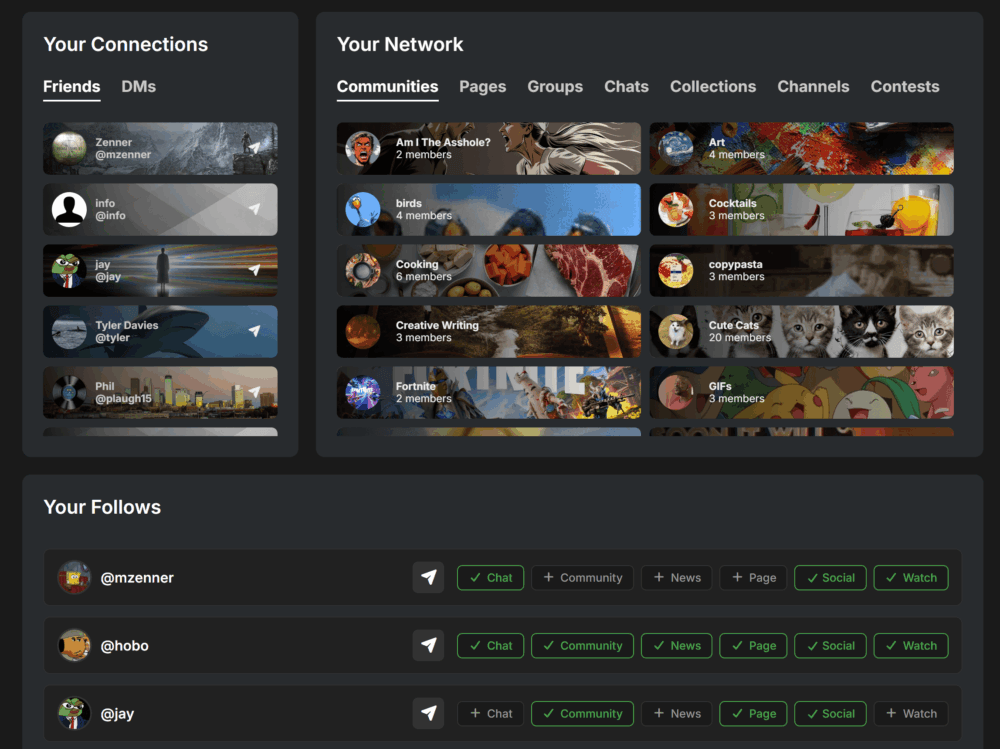
Task: Click @hobo profile avatar
Action: pos(74,645)
